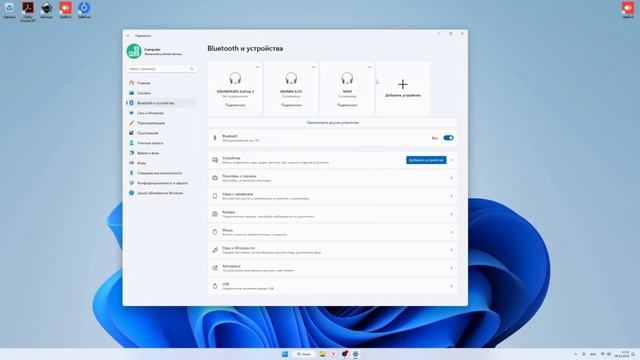Screen dimensions: 640x360
Task: Open the Принтеры и сканеры row
Action: (333, 178)
